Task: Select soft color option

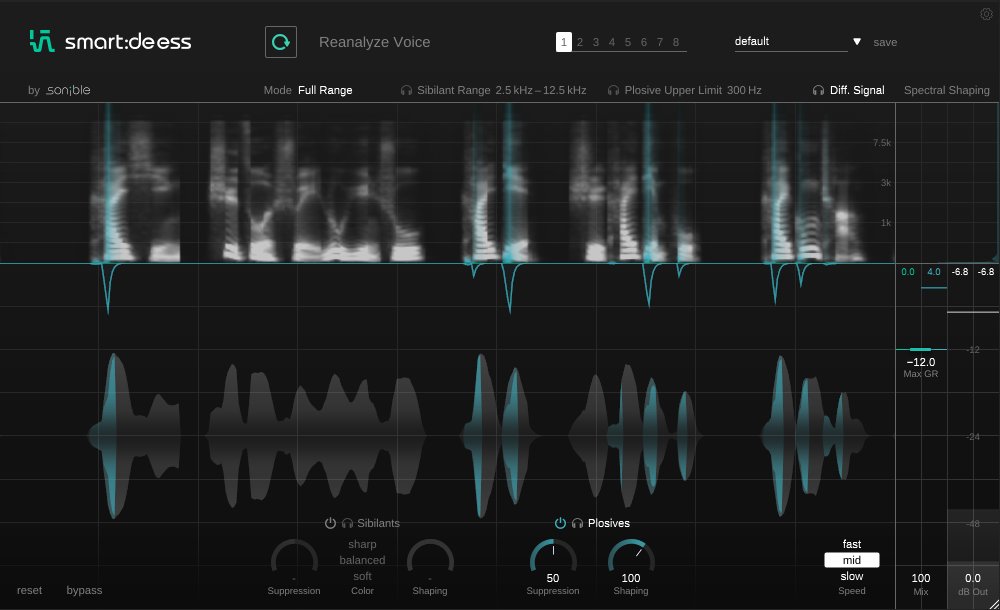Action: [362, 576]
